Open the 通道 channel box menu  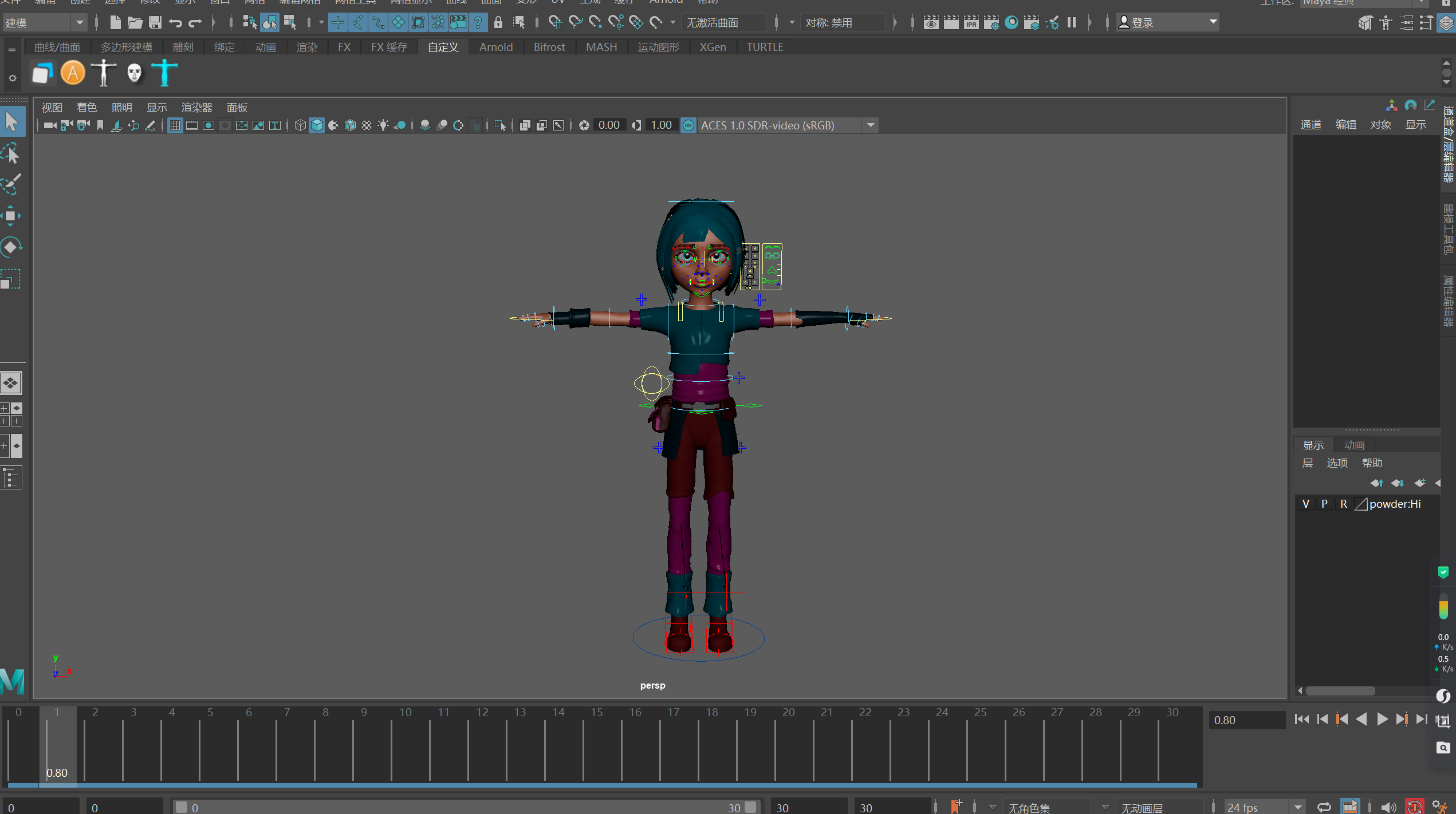coord(1311,125)
